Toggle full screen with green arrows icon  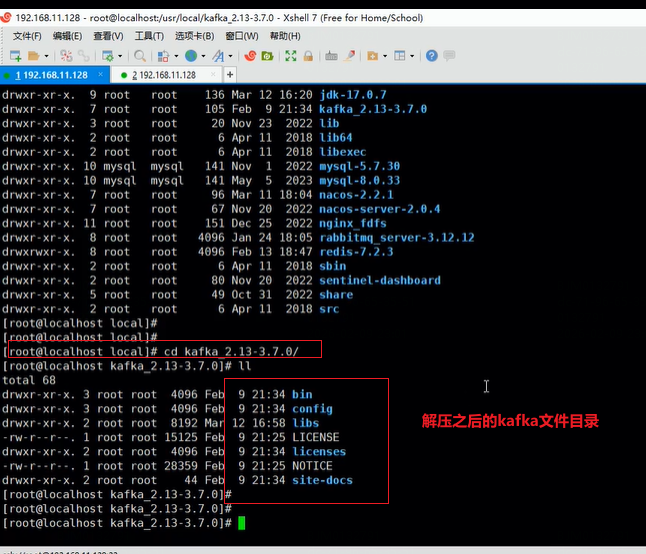click(x=291, y=56)
